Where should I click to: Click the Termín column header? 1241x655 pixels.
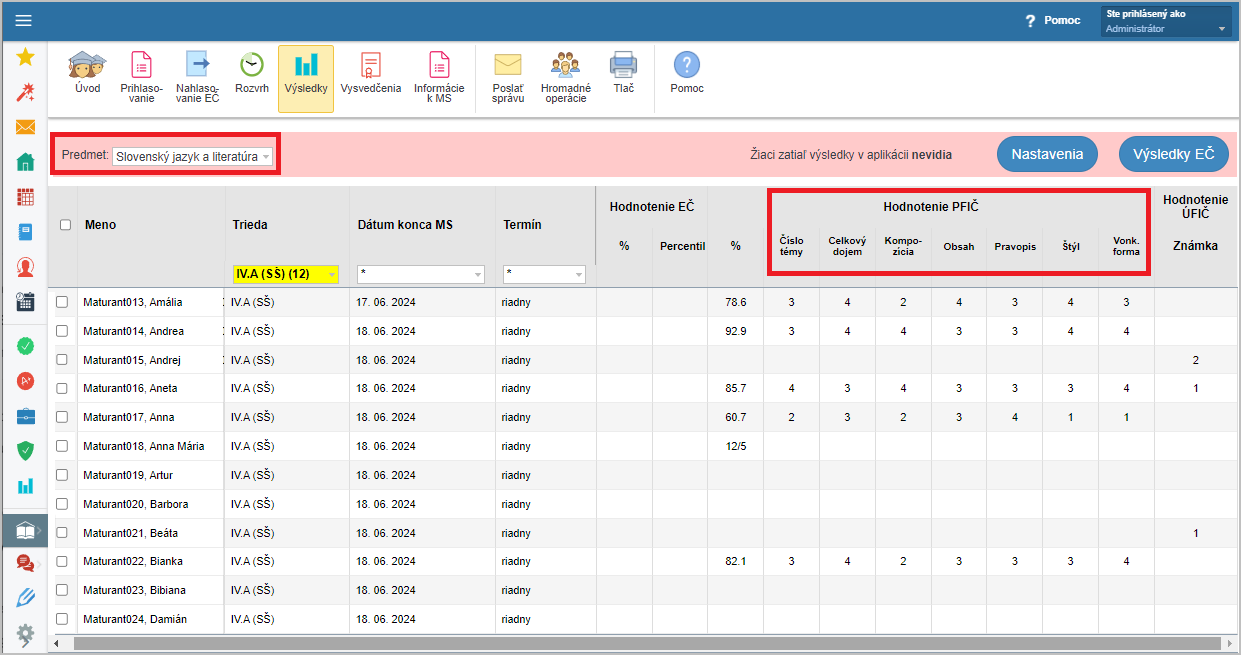click(522, 225)
